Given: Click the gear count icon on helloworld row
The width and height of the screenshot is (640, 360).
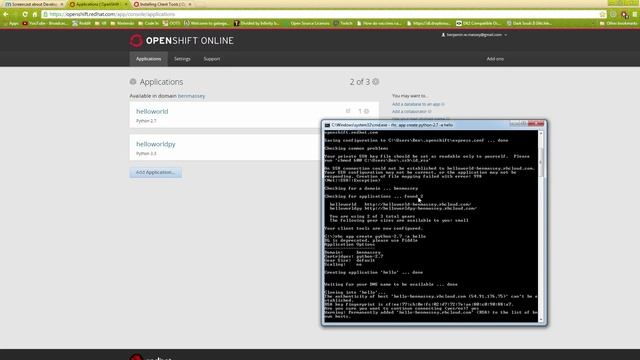Looking at the screenshot, I should click(x=367, y=111).
